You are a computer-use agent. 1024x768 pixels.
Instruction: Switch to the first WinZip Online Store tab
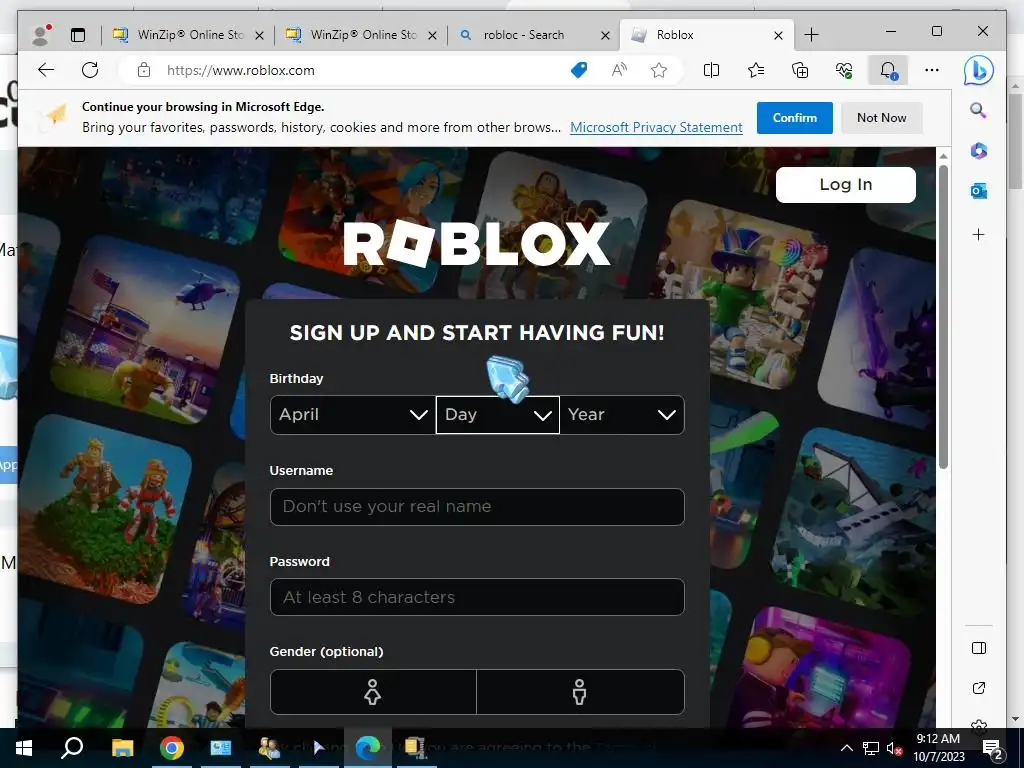(188, 35)
